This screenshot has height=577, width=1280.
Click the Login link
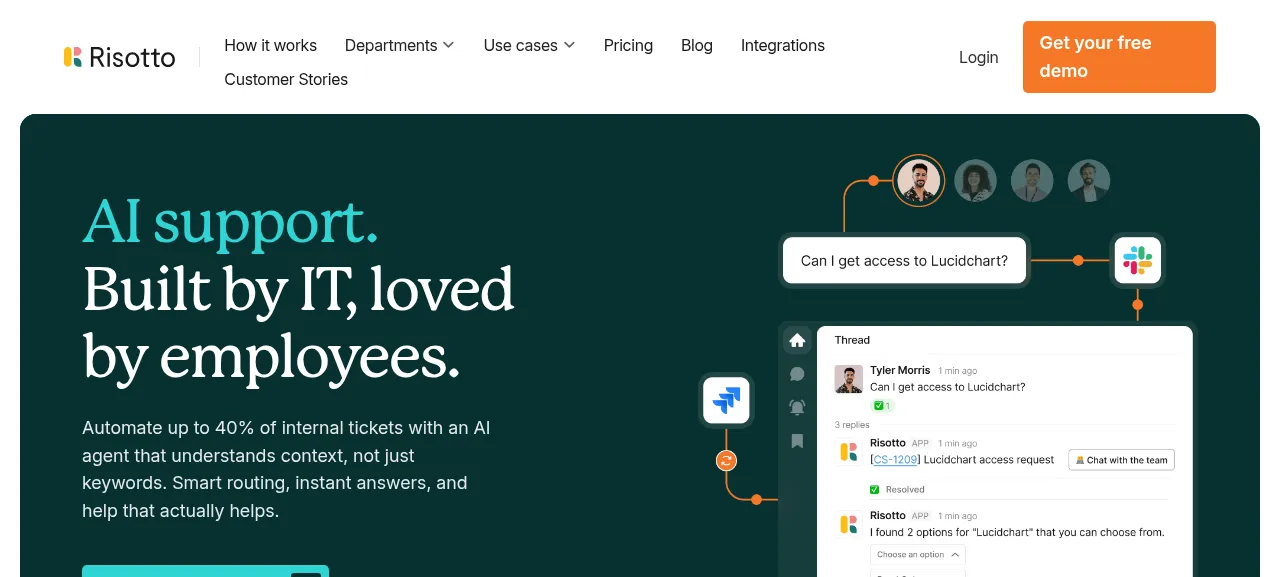pyautogui.click(x=978, y=57)
